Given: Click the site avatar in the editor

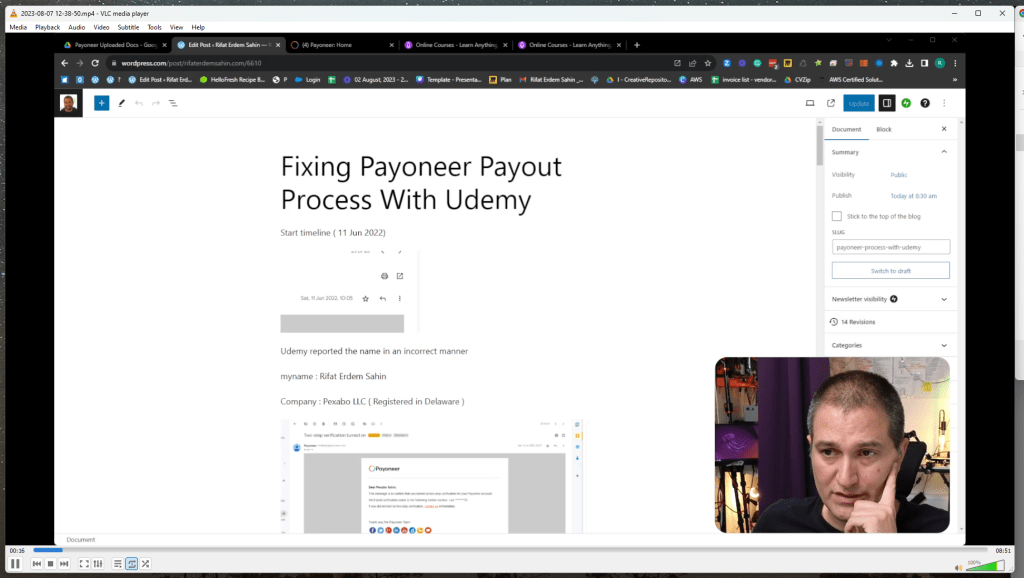Looking at the screenshot, I should [69, 103].
